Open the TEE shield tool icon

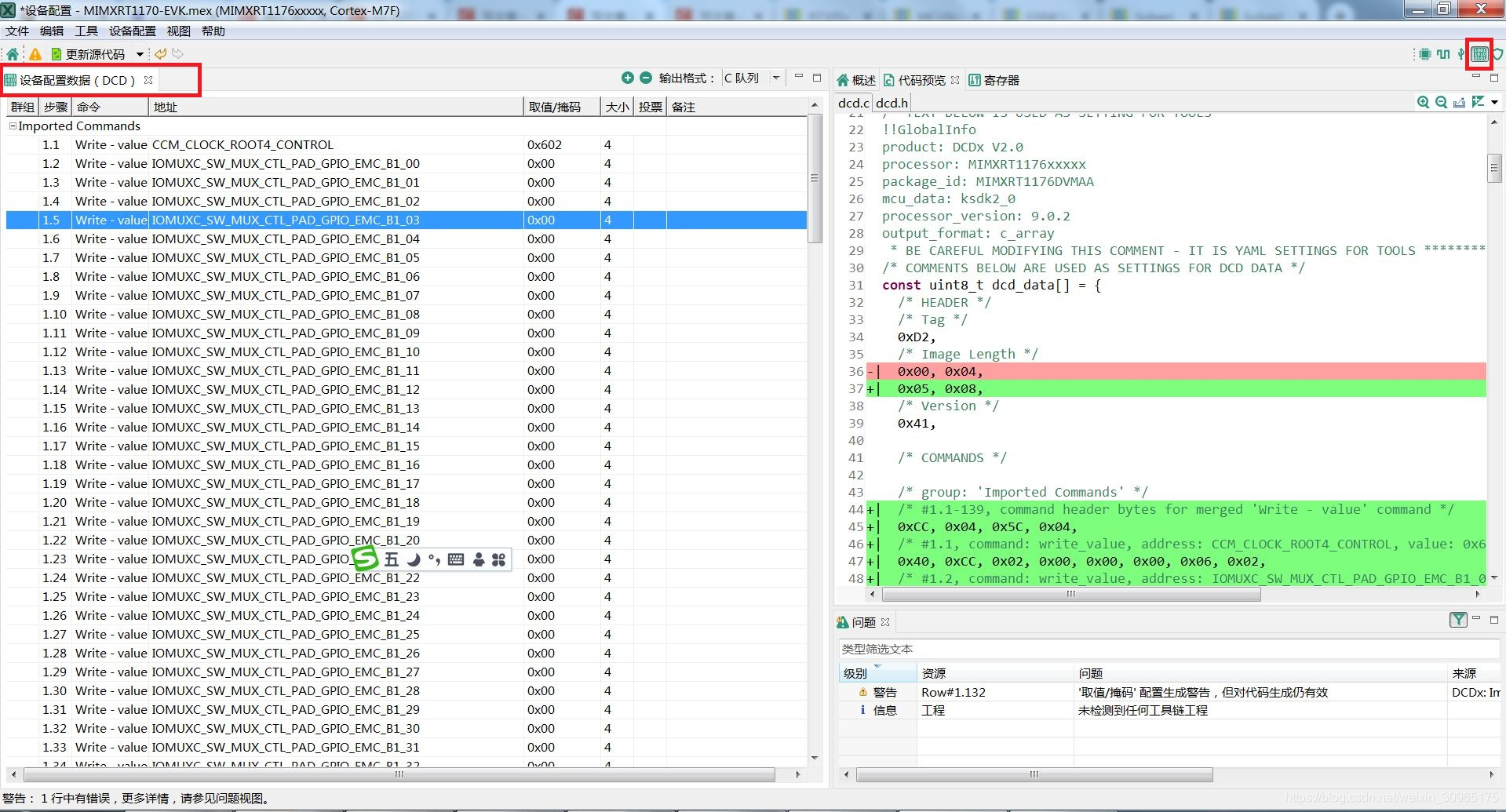click(x=1498, y=54)
